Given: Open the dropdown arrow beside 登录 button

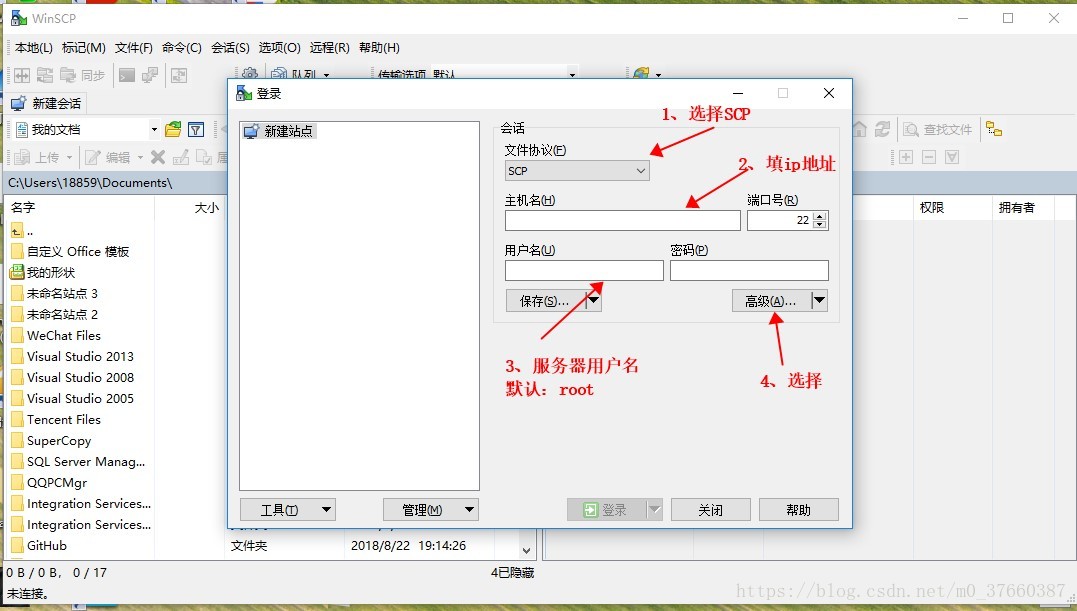Looking at the screenshot, I should 655,510.
